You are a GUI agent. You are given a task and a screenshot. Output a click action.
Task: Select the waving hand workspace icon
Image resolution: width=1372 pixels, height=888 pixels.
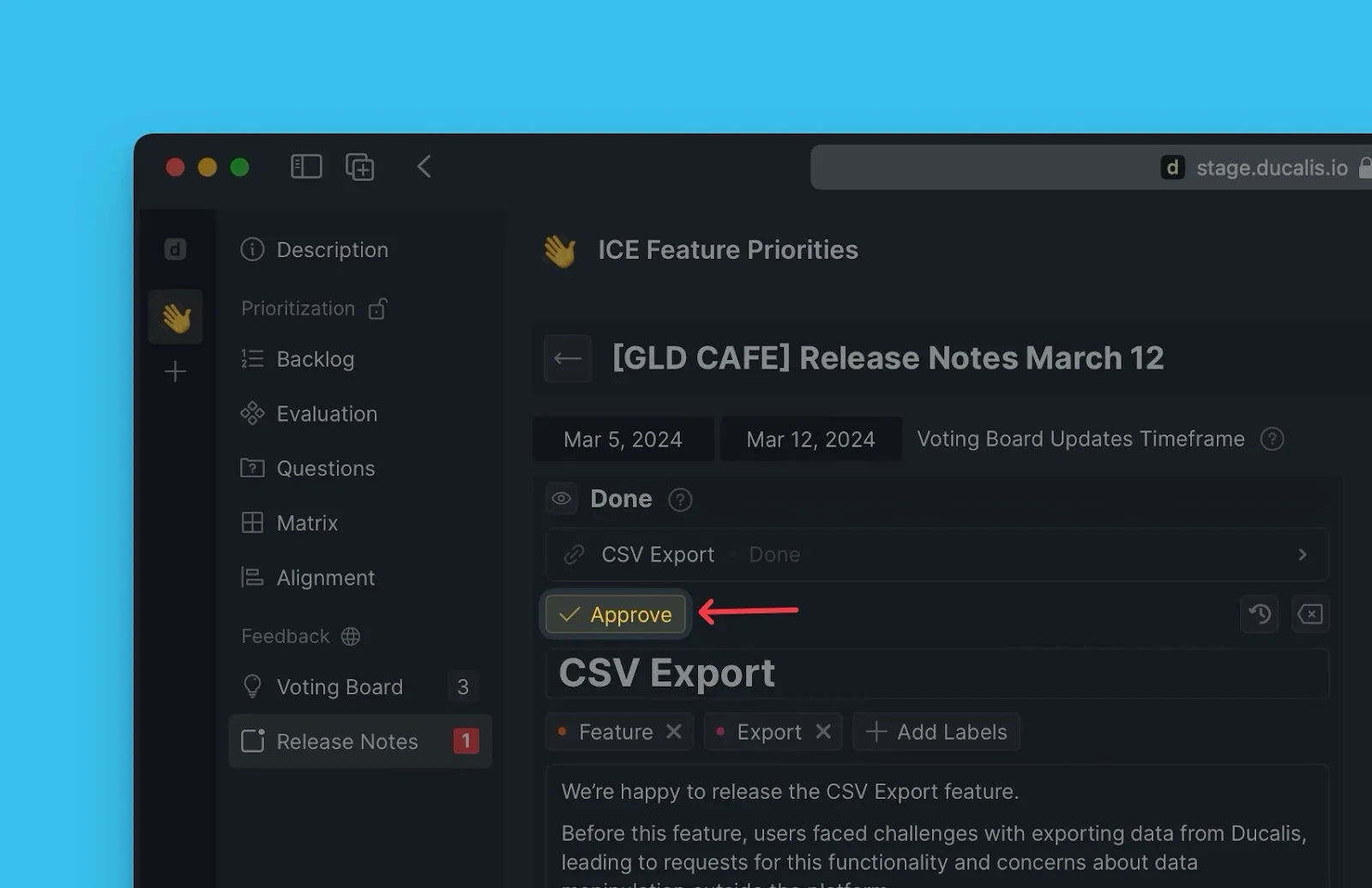(176, 317)
